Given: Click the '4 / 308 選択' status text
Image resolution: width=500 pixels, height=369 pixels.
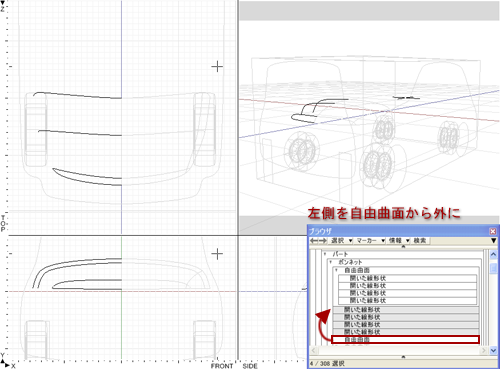Looking at the screenshot, I should pos(327,363).
